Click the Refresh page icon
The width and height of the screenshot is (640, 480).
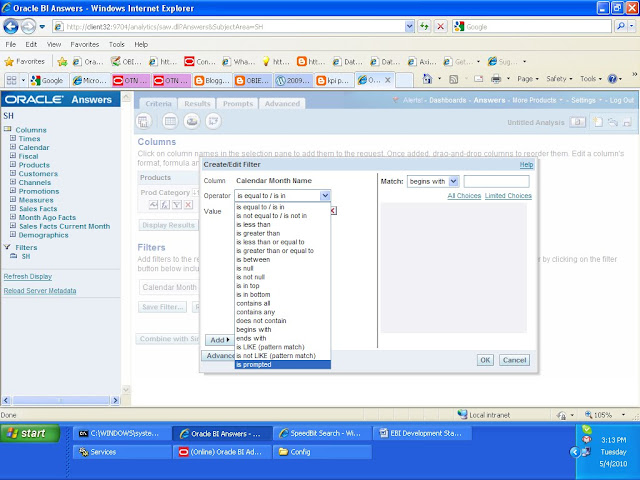pyautogui.click(x=424, y=27)
